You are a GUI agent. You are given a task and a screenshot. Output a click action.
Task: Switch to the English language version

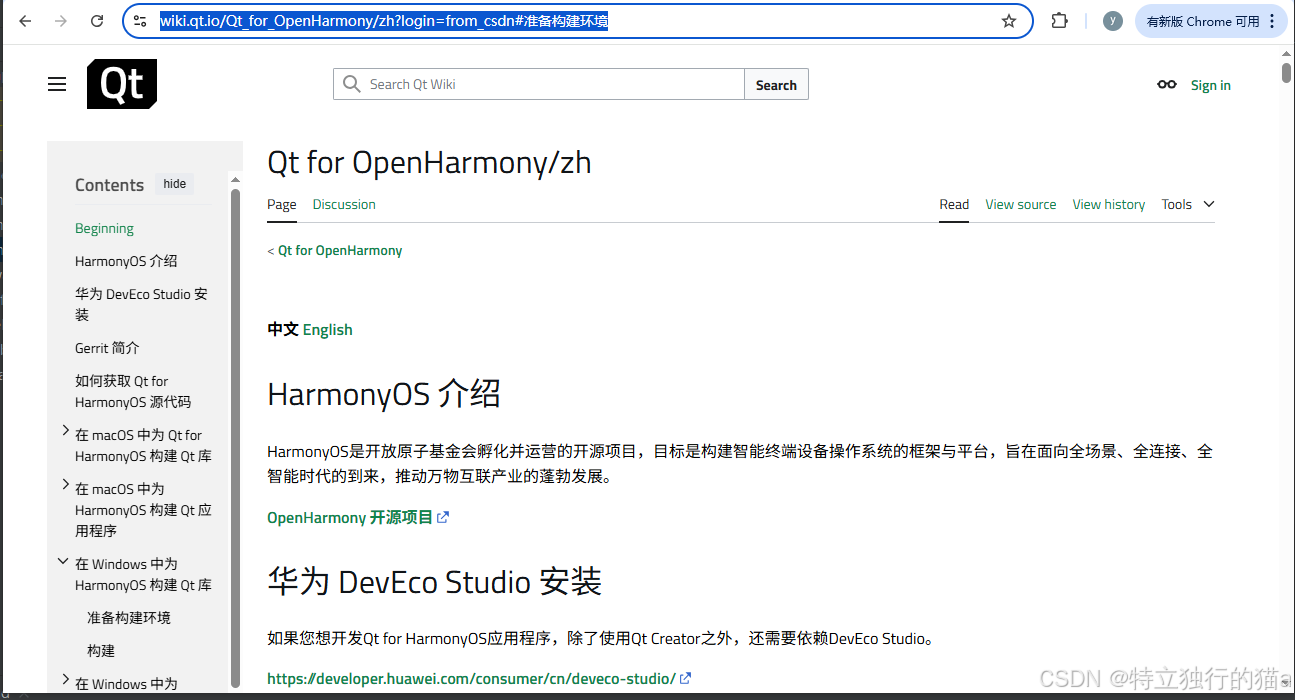point(328,329)
